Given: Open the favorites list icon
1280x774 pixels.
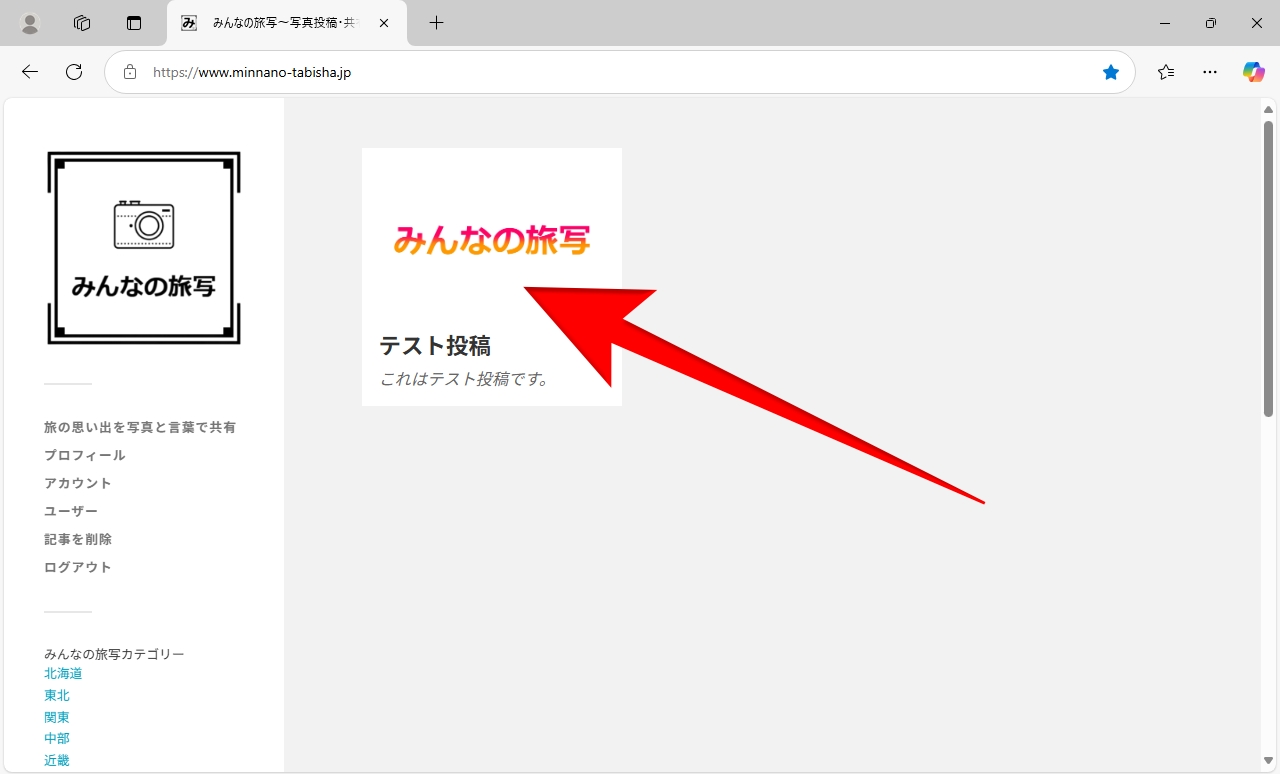Looking at the screenshot, I should click(x=1166, y=72).
